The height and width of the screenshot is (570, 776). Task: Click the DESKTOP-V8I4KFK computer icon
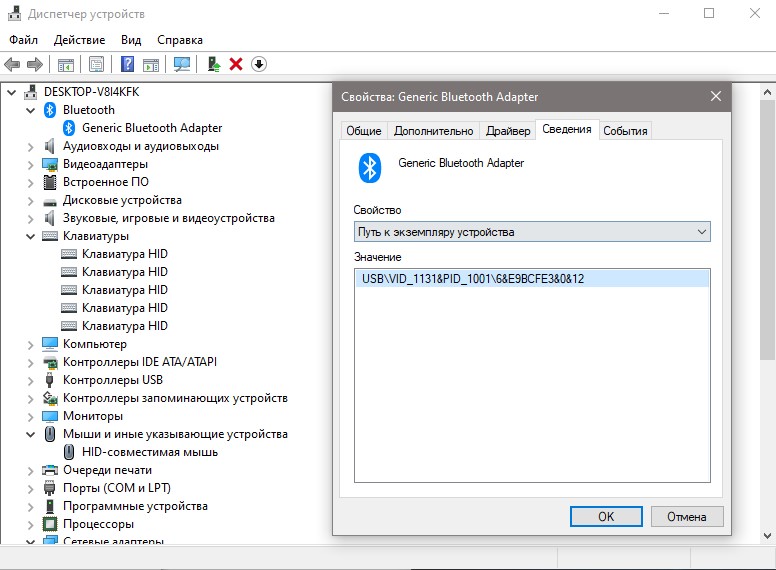pos(31,92)
